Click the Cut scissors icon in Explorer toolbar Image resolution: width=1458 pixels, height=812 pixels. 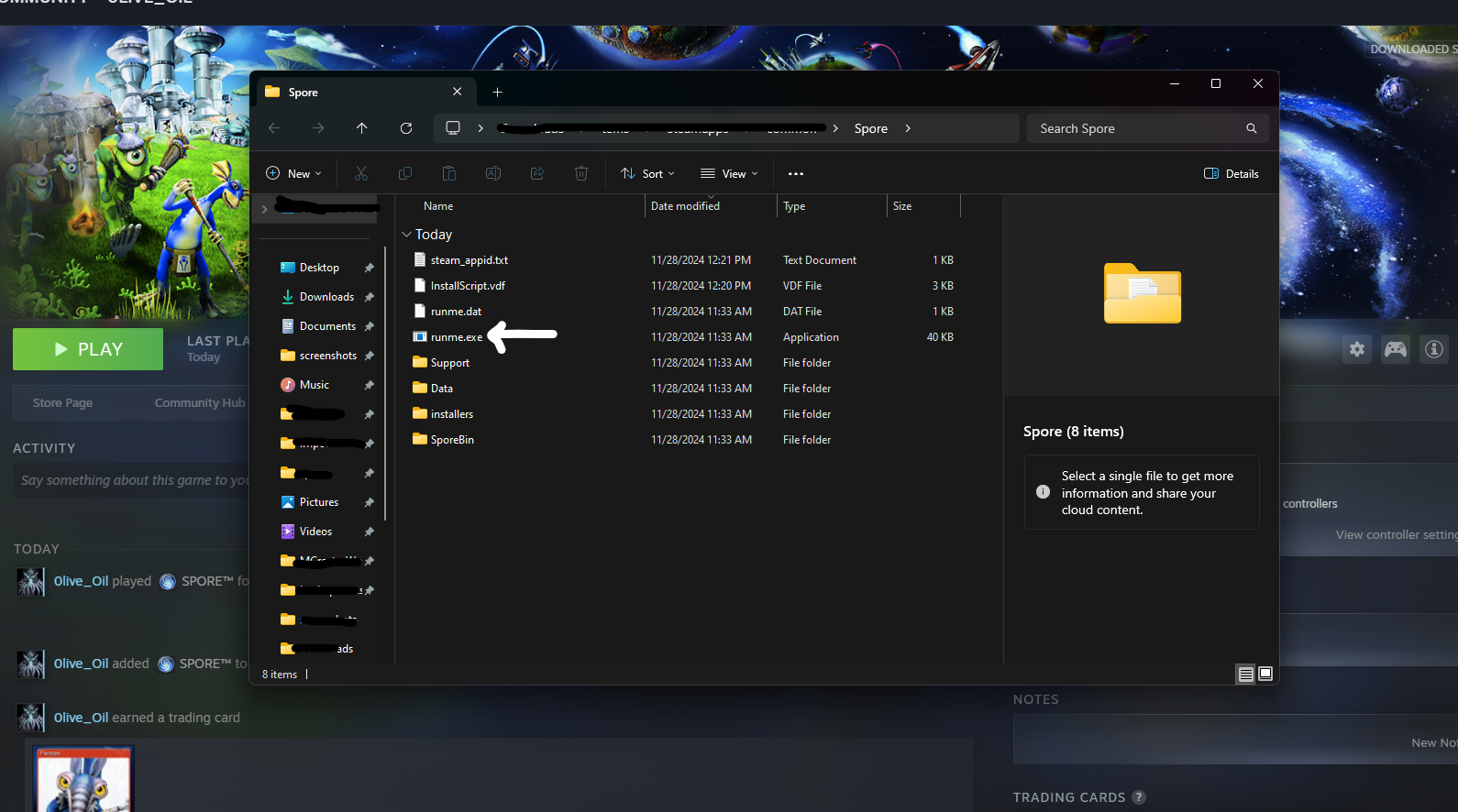(361, 173)
